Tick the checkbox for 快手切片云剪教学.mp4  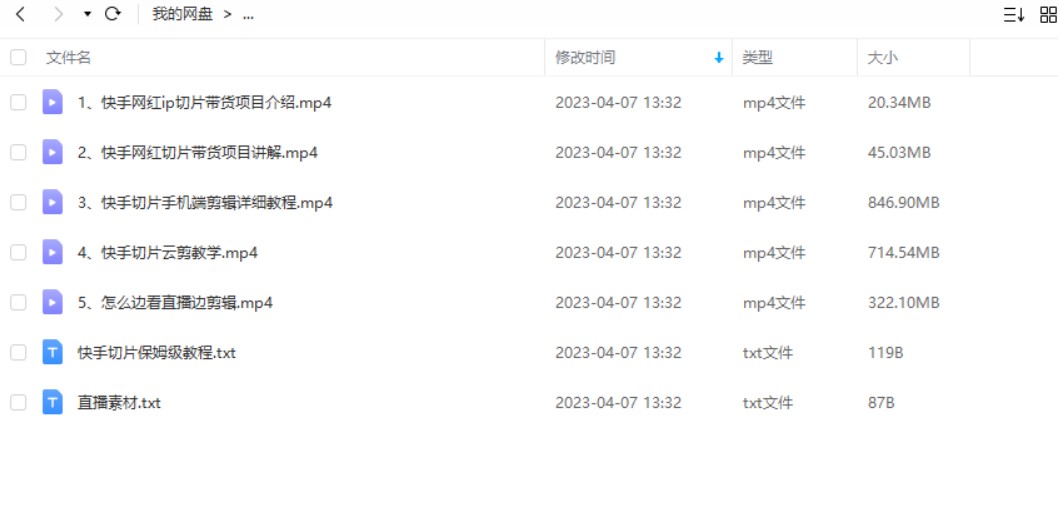coord(18,252)
